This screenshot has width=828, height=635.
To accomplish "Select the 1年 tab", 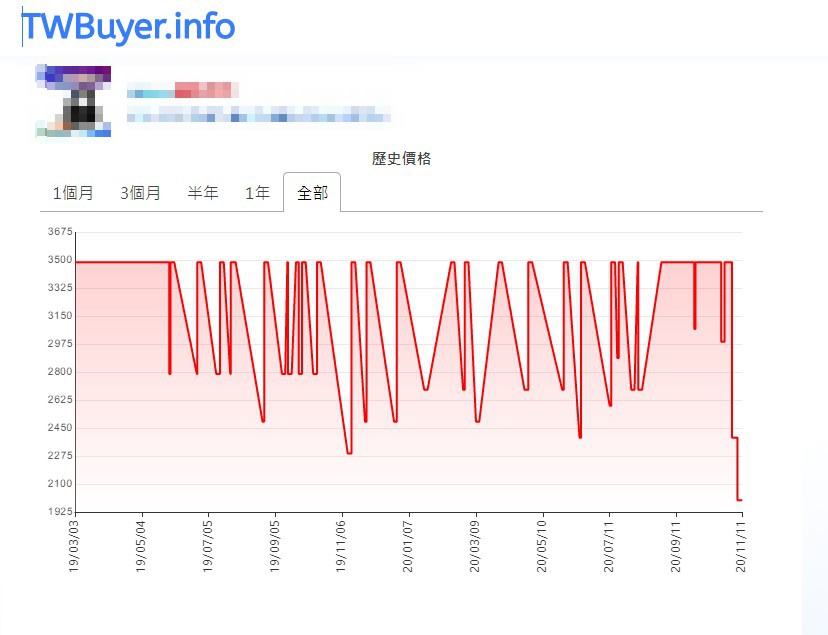I will 257,193.
